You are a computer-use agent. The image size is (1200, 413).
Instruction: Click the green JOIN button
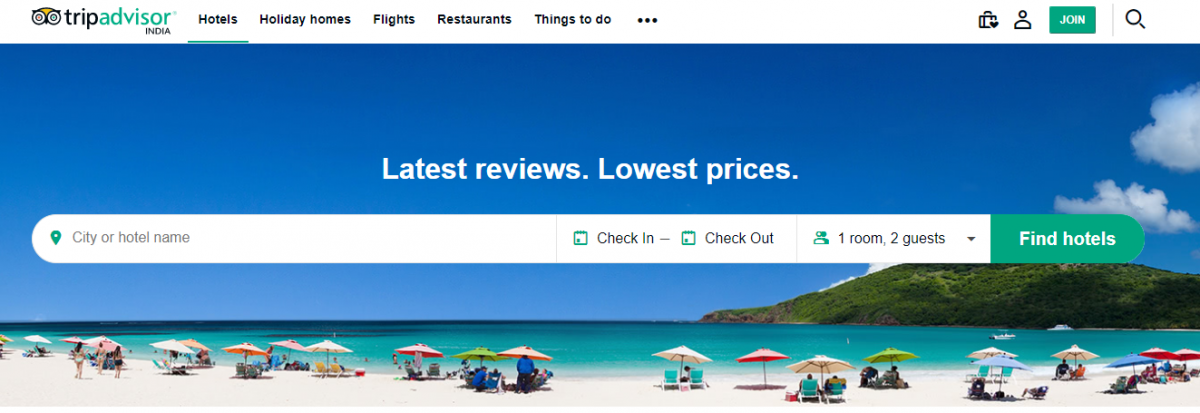click(x=1072, y=20)
